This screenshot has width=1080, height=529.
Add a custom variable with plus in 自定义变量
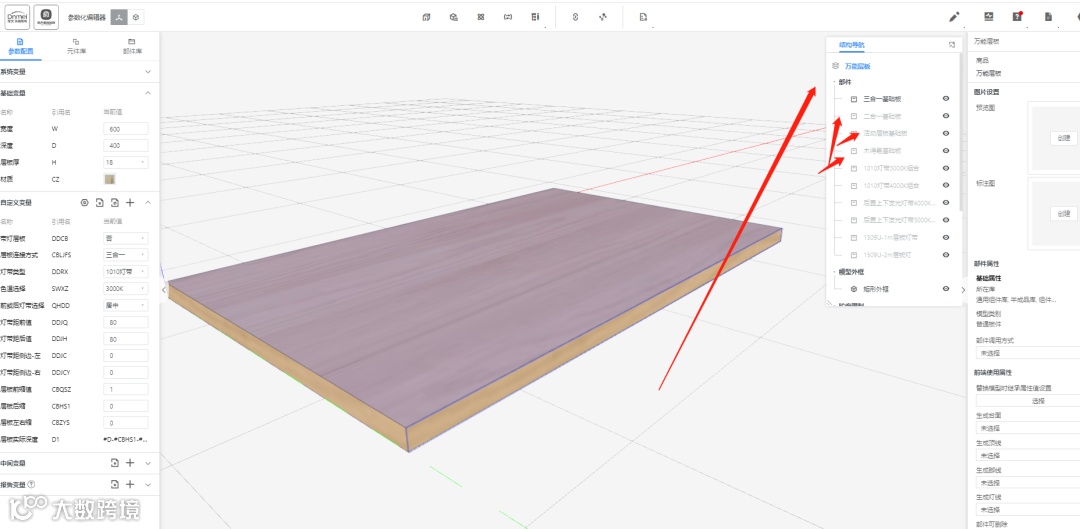click(x=130, y=203)
